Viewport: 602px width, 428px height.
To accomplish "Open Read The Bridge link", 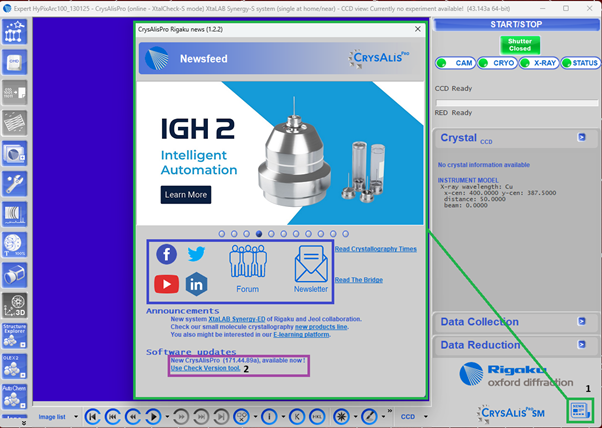I will point(359,280).
